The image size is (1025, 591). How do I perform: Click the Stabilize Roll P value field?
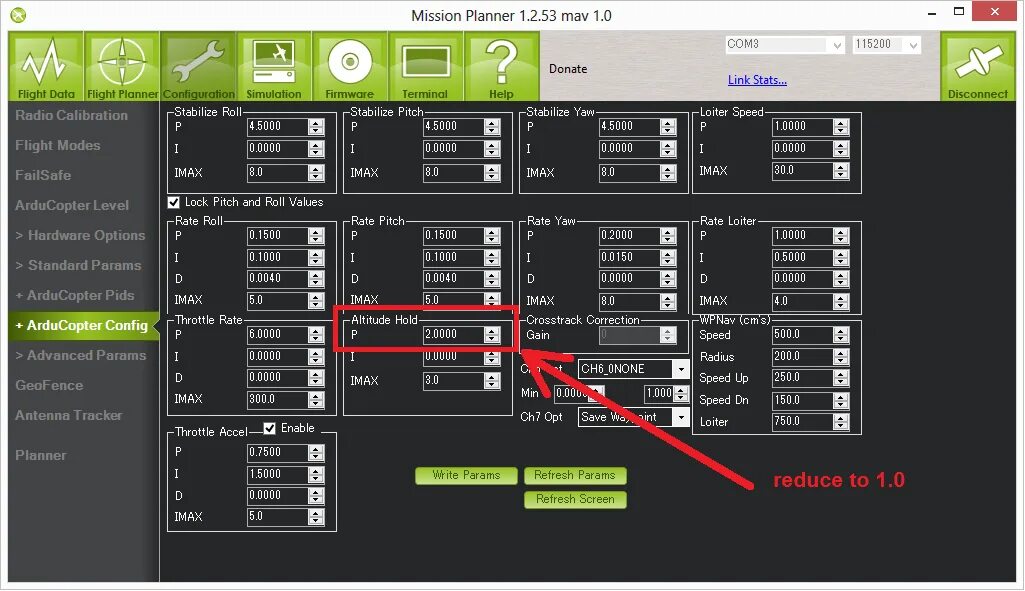click(x=277, y=126)
